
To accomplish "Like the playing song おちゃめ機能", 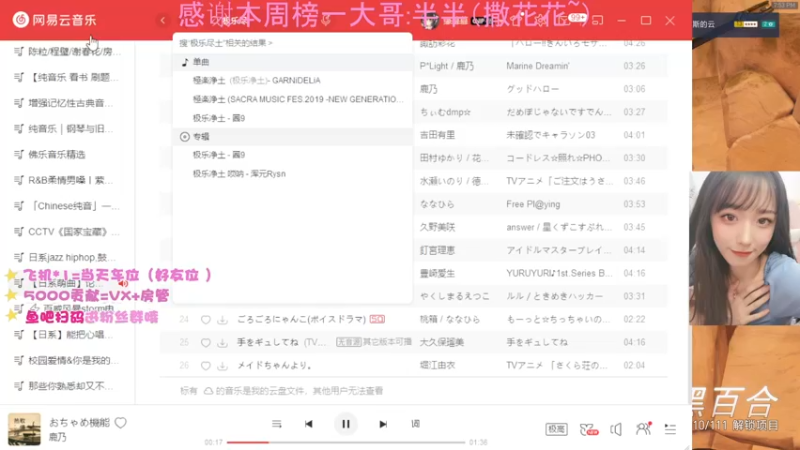I will click(x=120, y=422).
